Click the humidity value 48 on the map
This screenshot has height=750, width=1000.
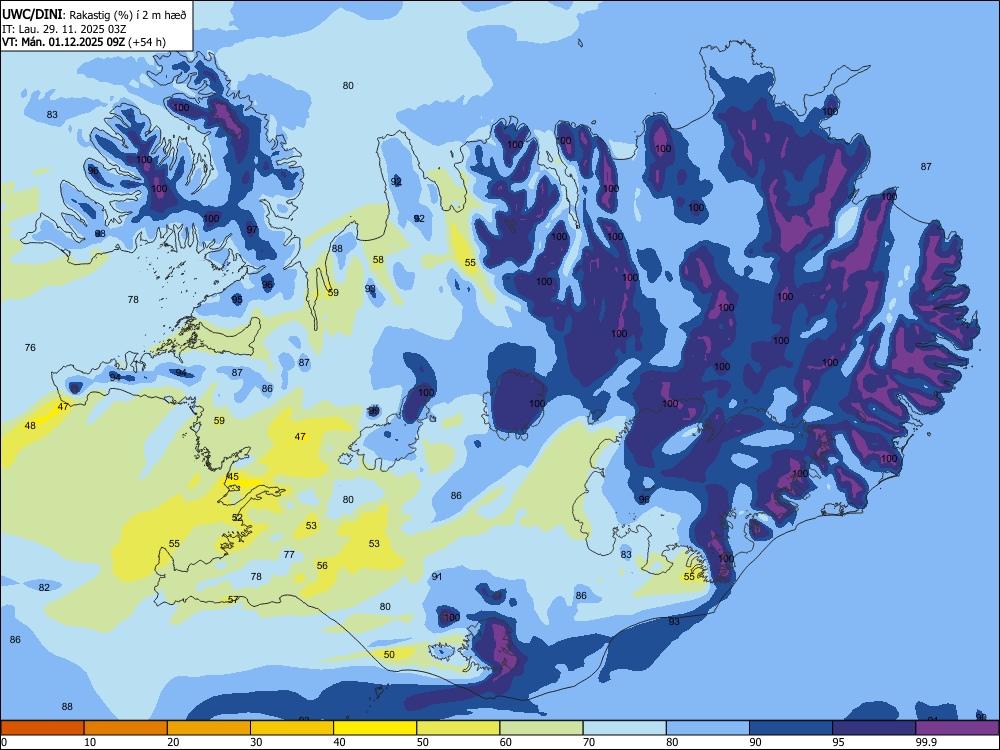pos(30,425)
